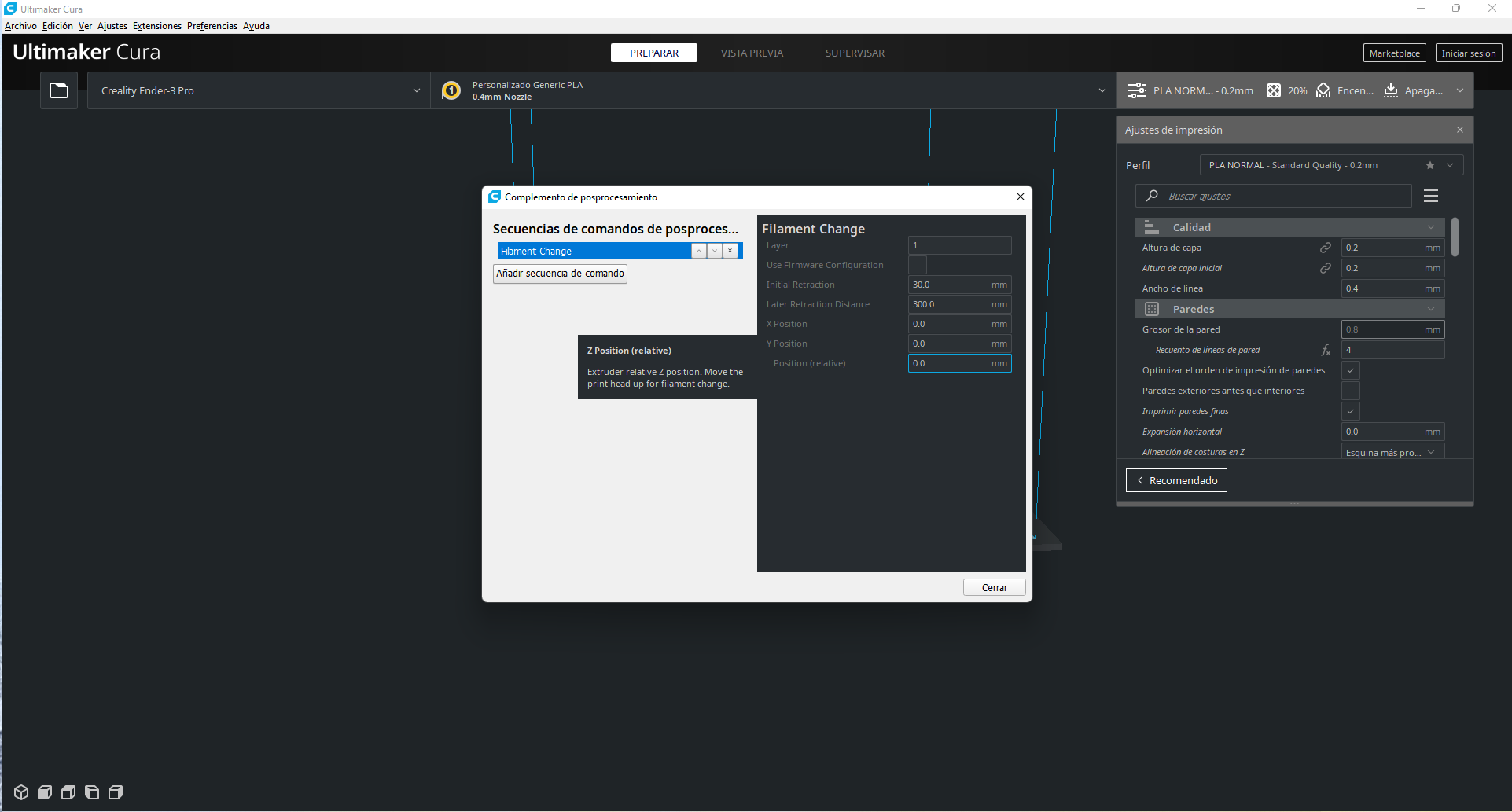Switch to front view cube icon

coord(45,792)
